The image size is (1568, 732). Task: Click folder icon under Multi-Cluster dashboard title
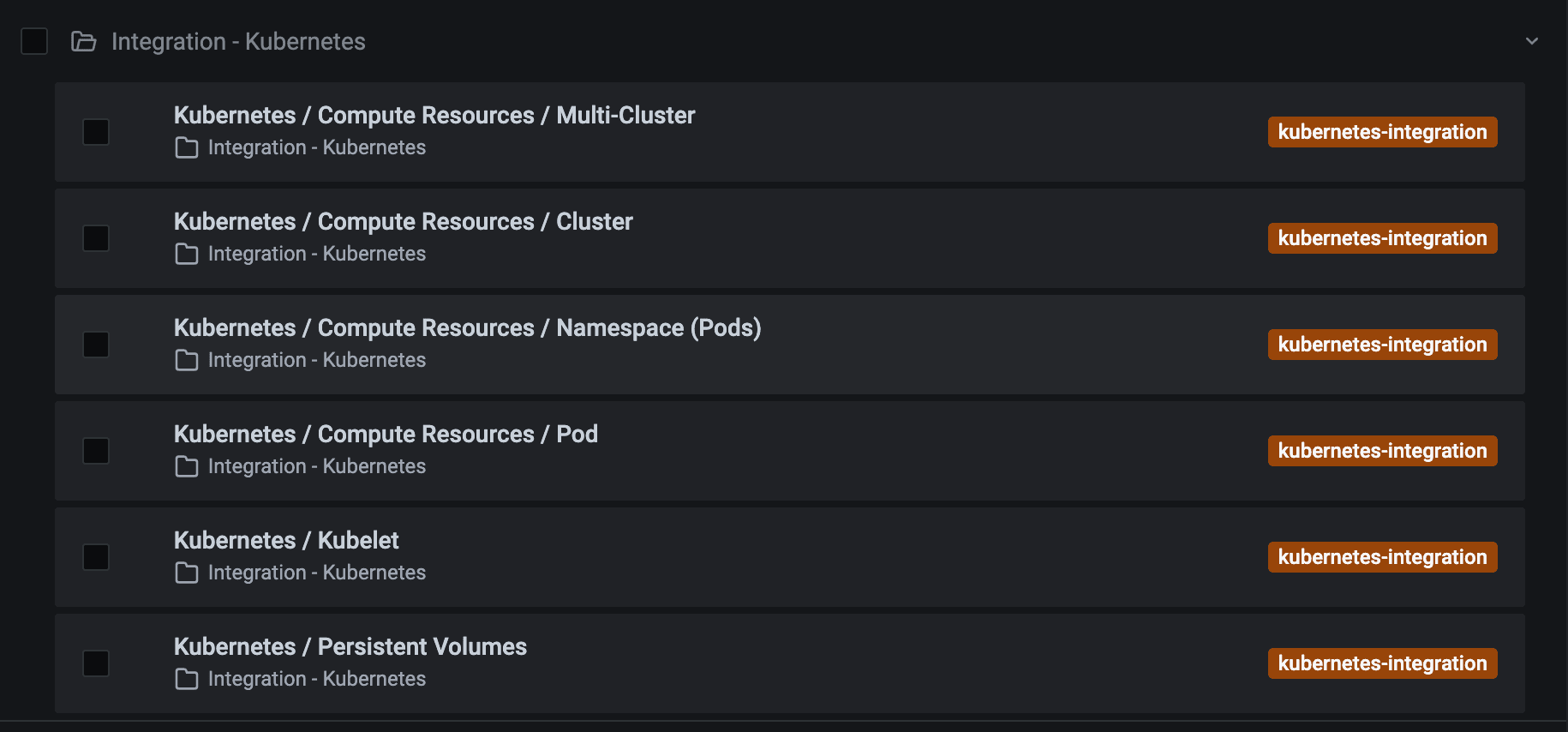[x=186, y=148]
